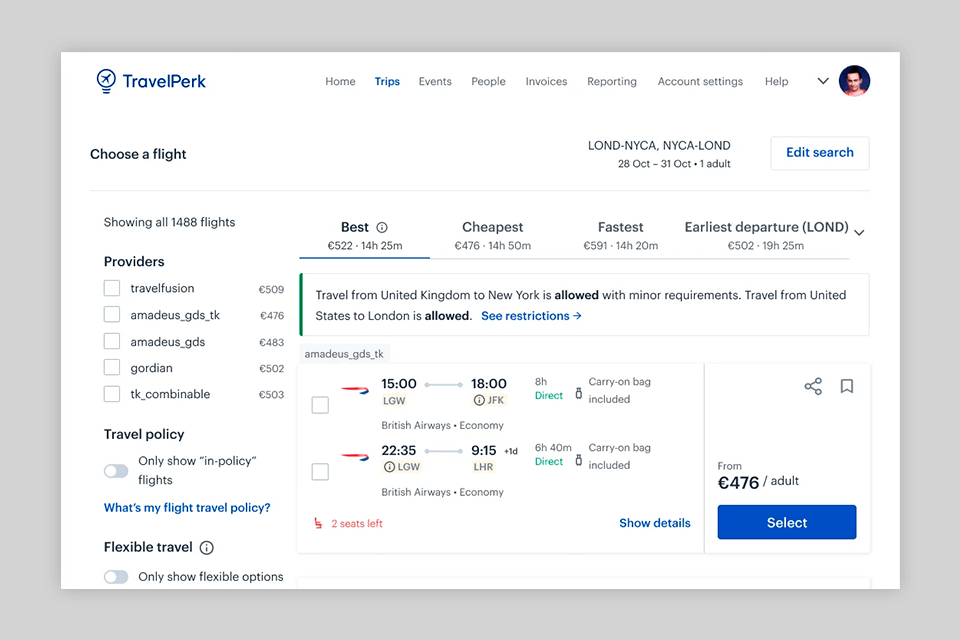This screenshot has width=960, height=640.
Task: Click the carry-on bag icon for outbound flight
Action: click(579, 393)
